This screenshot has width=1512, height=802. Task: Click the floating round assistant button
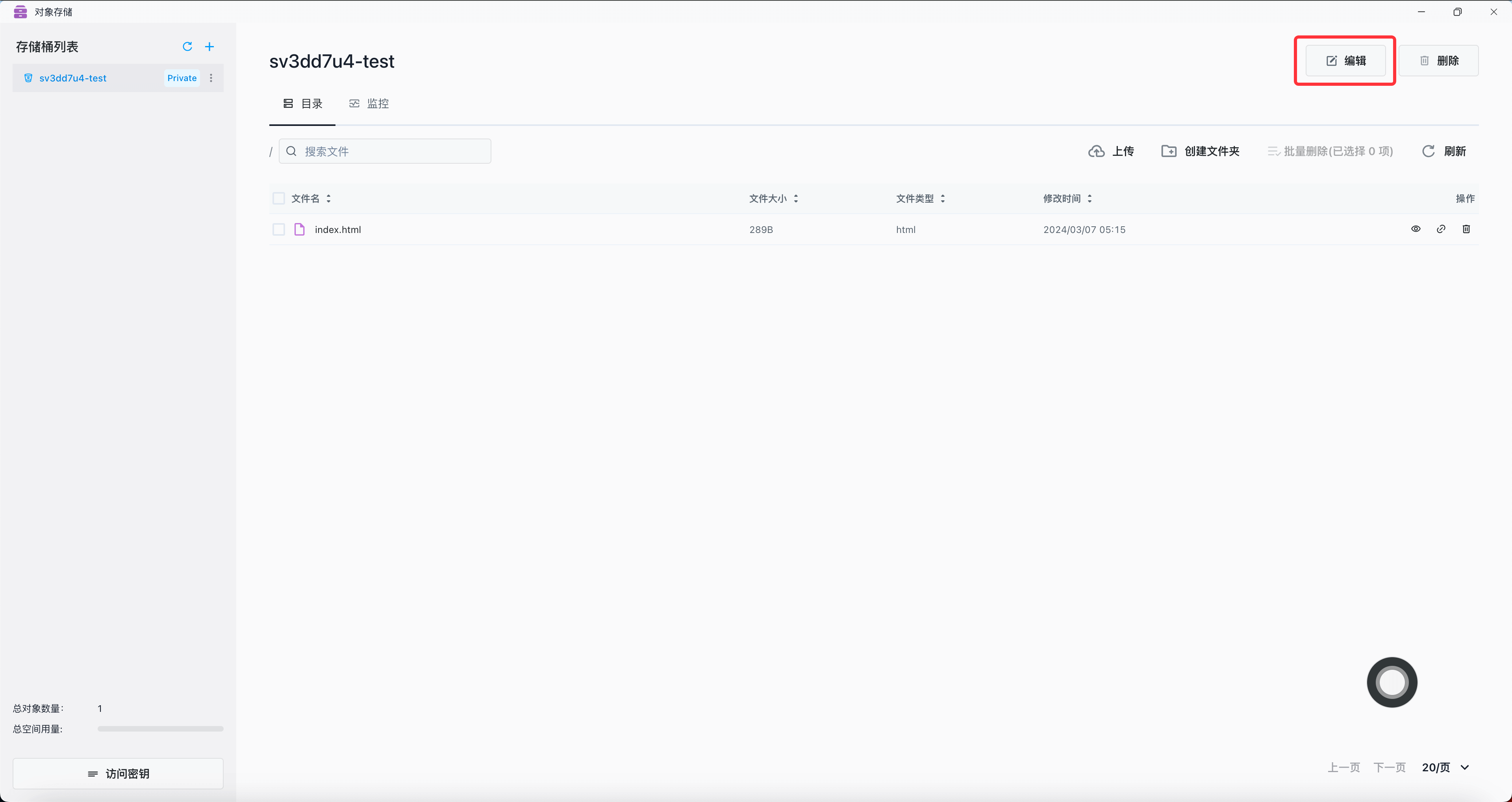tap(1392, 682)
